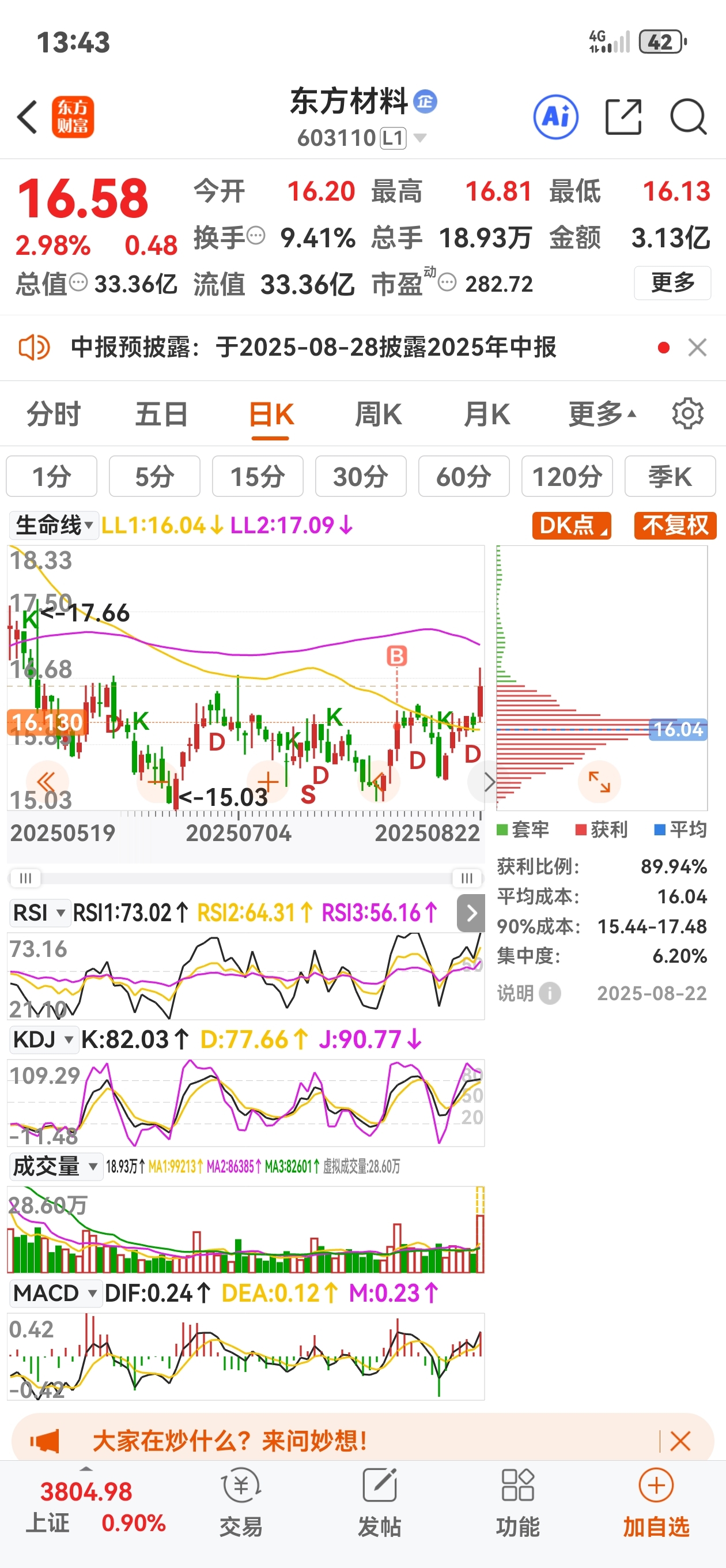
Task: Open the 中报预披露 announcement text
Action: (313, 348)
